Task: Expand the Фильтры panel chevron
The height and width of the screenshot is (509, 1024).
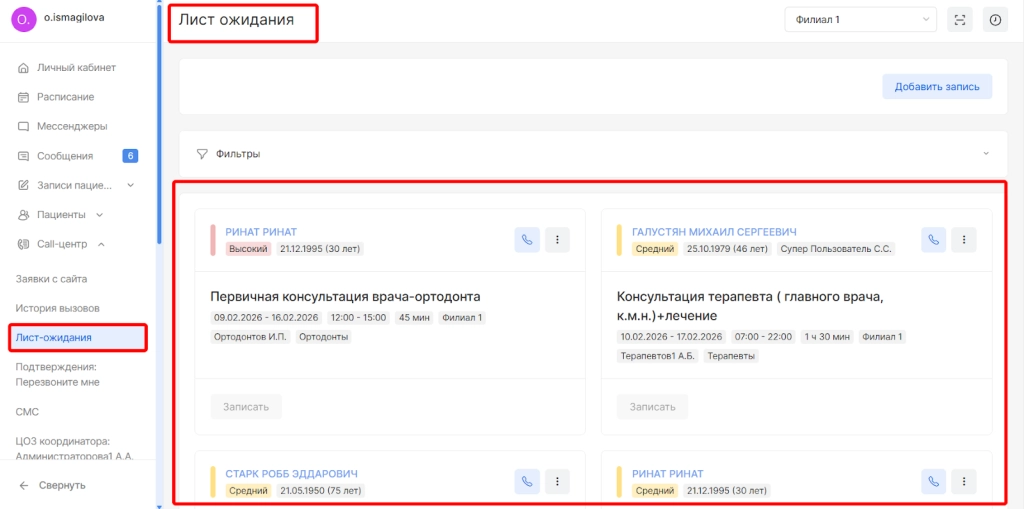Action: (x=986, y=154)
